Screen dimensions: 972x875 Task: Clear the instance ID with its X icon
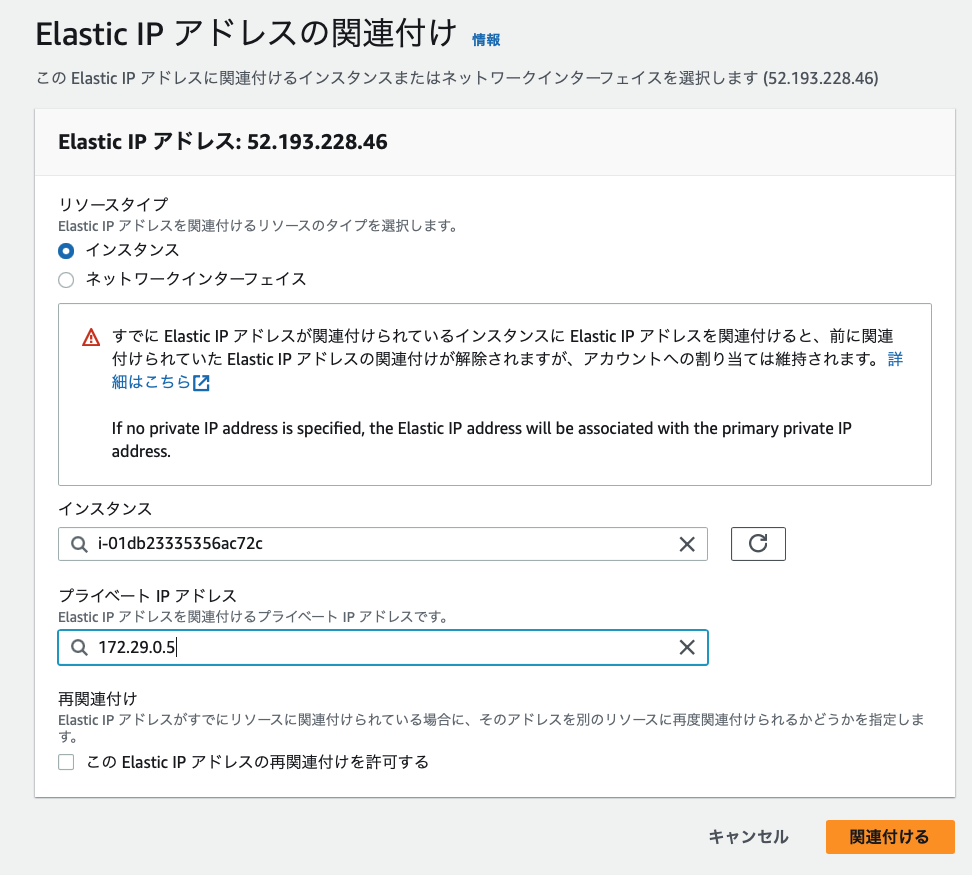[x=687, y=544]
